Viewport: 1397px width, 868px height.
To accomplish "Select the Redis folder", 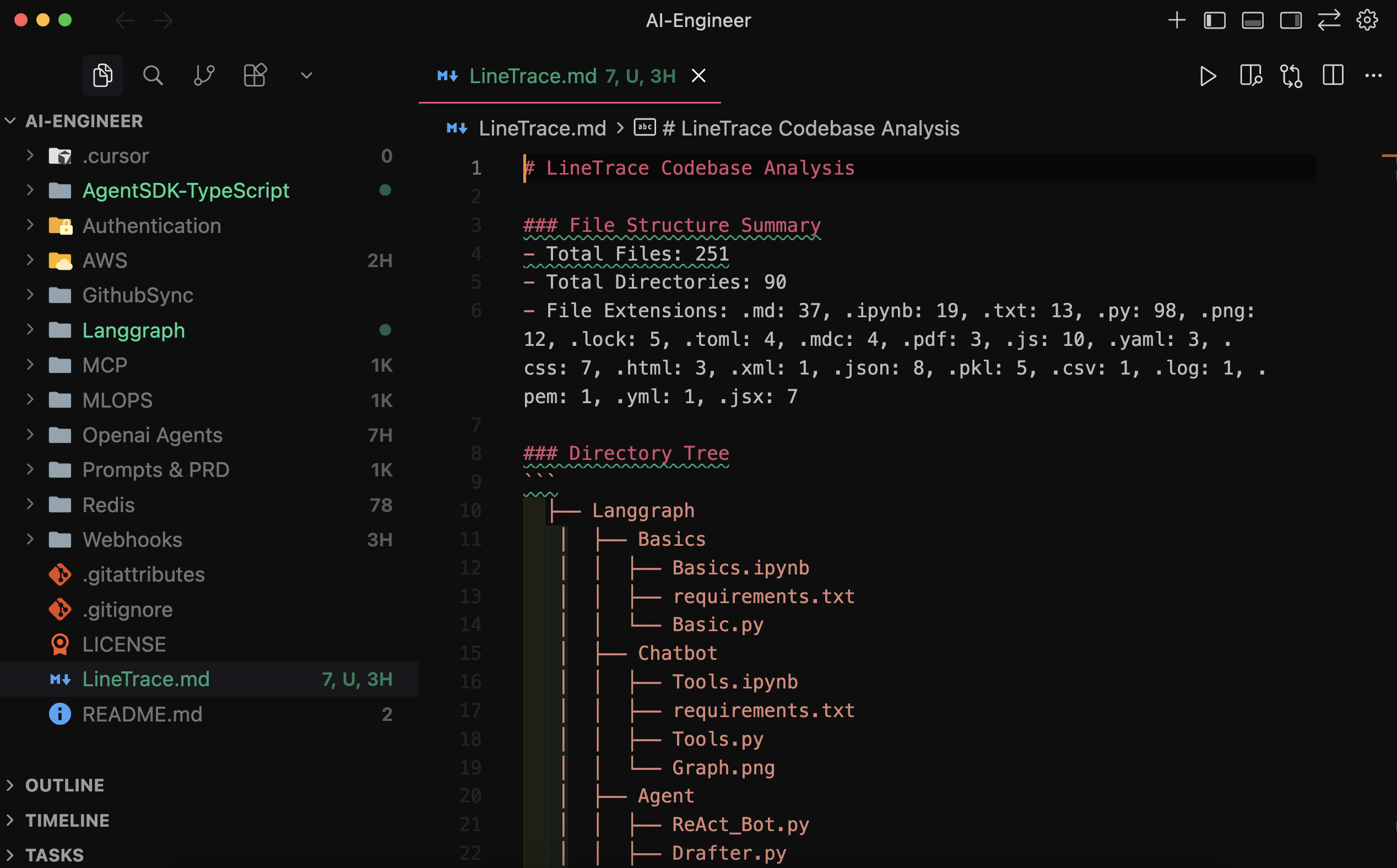I will [x=209, y=504].
